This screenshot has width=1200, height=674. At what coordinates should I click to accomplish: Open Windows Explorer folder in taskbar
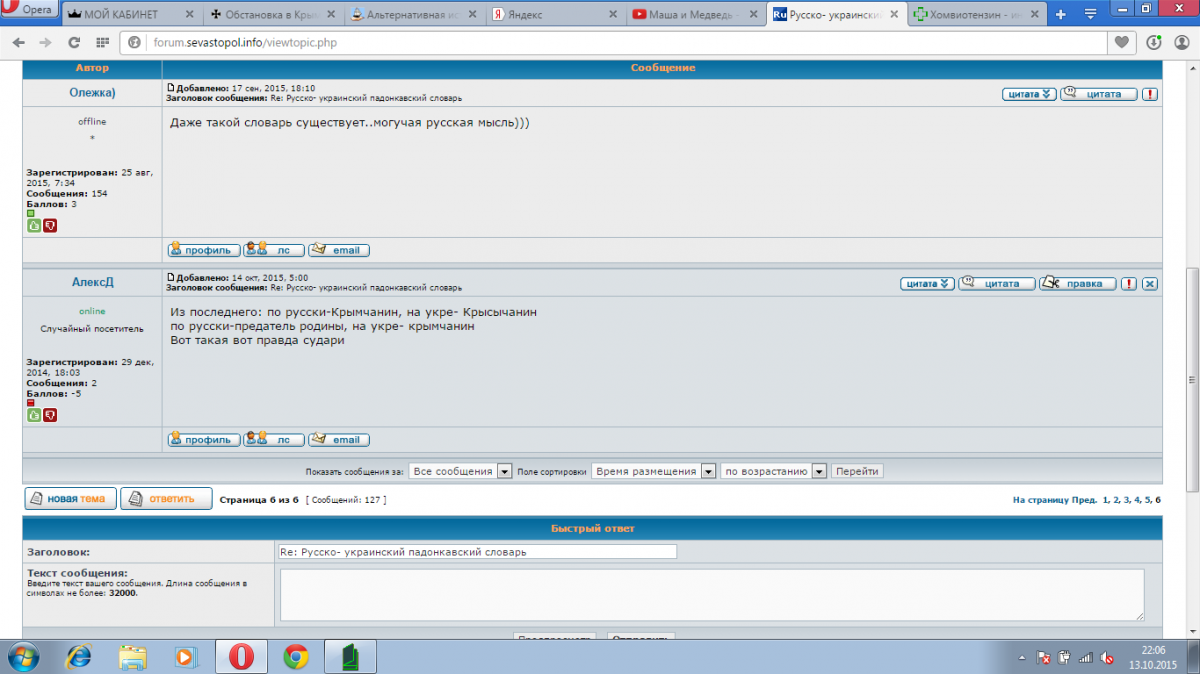pyautogui.click(x=132, y=657)
